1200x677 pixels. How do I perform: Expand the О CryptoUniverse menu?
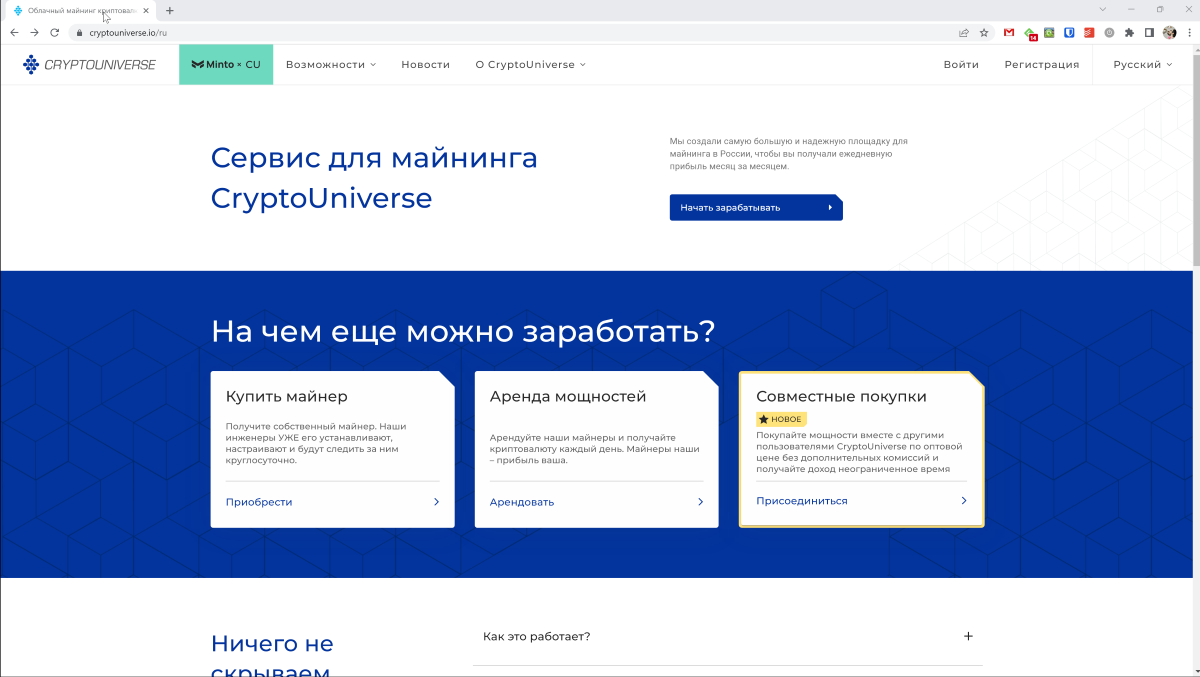point(531,65)
